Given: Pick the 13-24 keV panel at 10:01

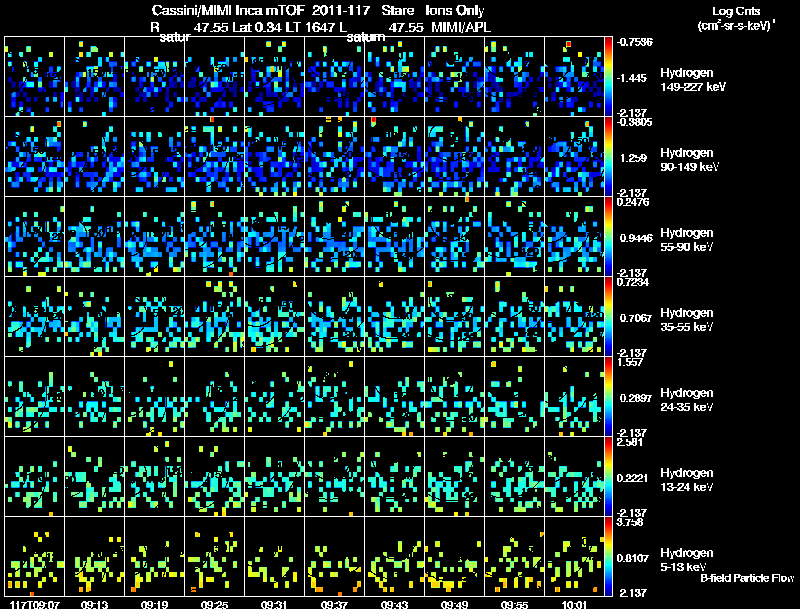Looking at the screenshot, I should click(x=574, y=477).
